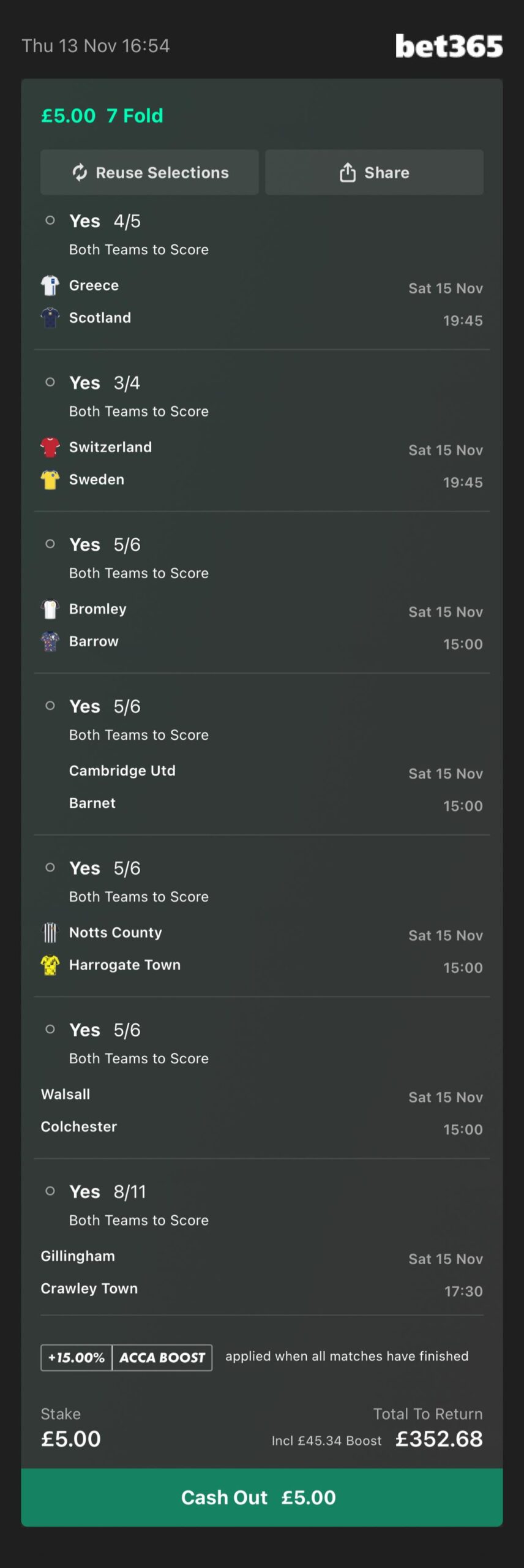Click the ACCA BOOST badge
524x1568 pixels.
[162, 1357]
